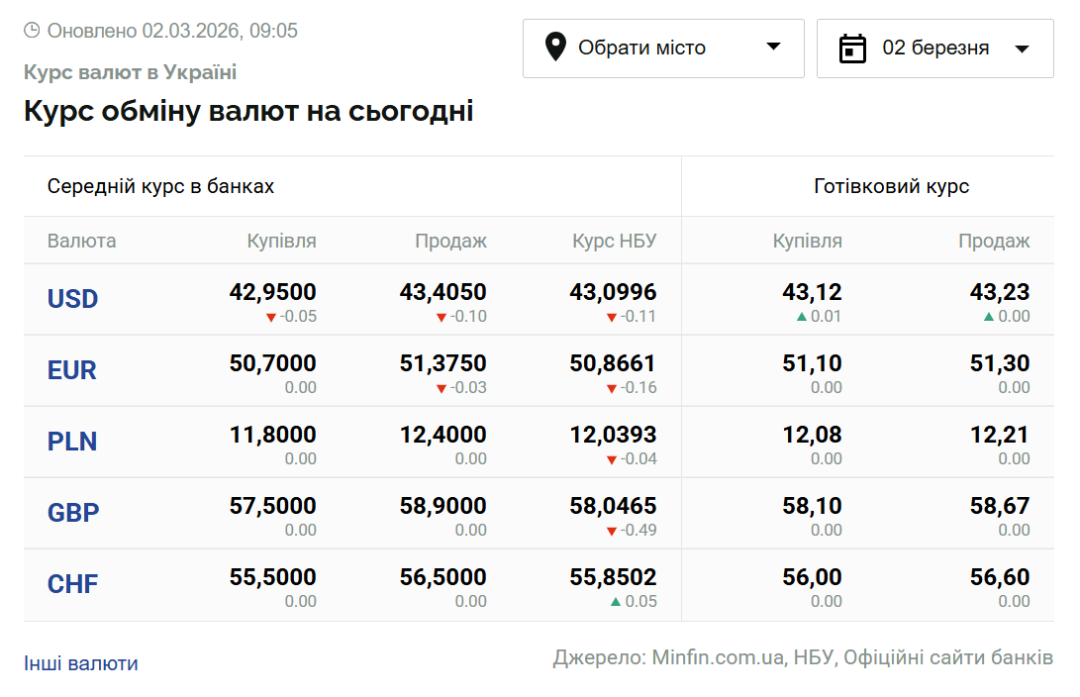Select the 'Середній курс в банках' tab
Screen dimensions: 1080x697
(x=161, y=187)
